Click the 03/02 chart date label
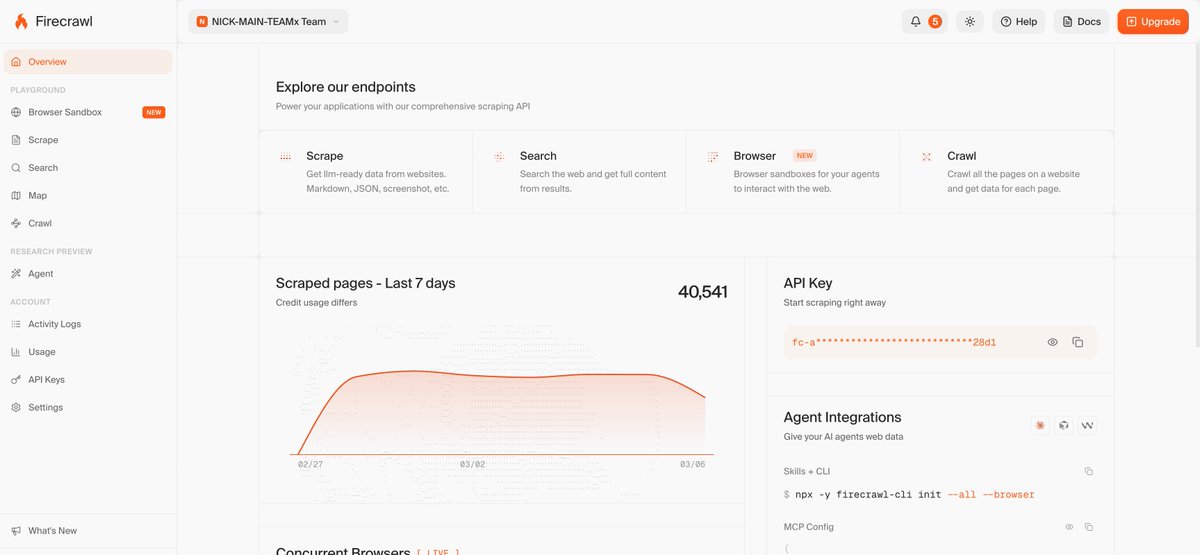1200x555 pixels. point(473,465)
